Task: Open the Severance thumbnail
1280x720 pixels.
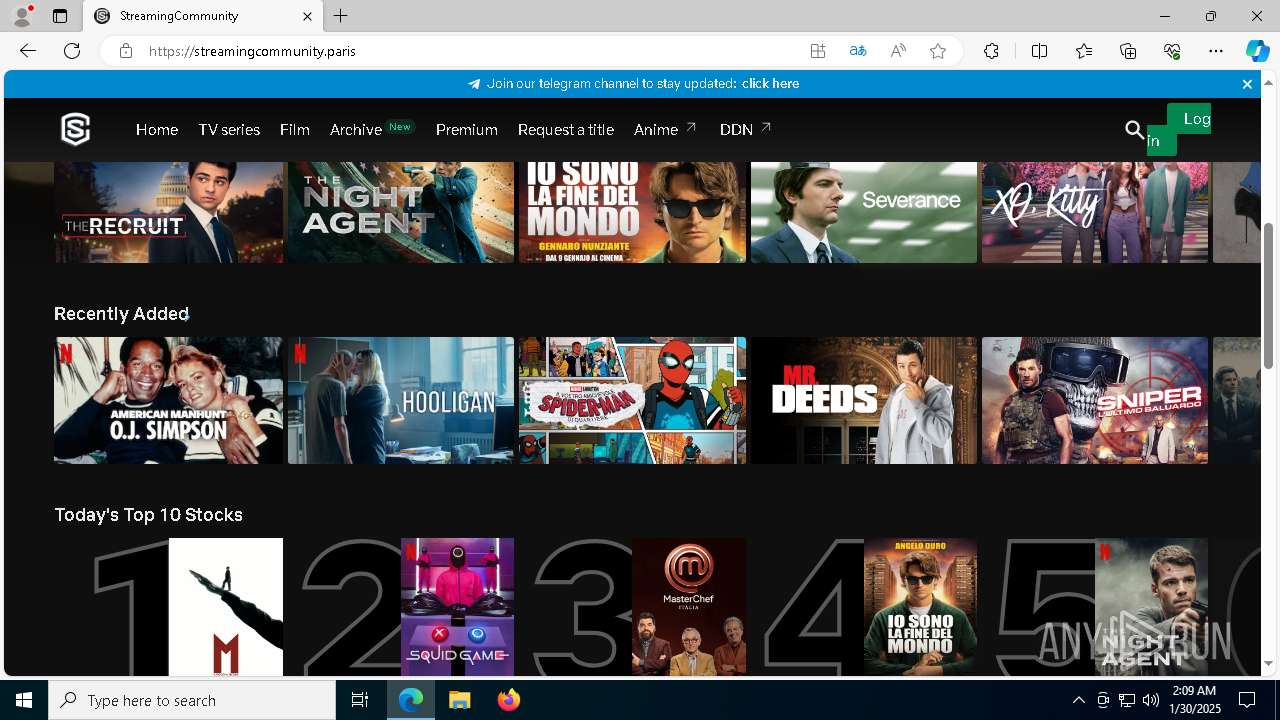Action: point(864,212)
